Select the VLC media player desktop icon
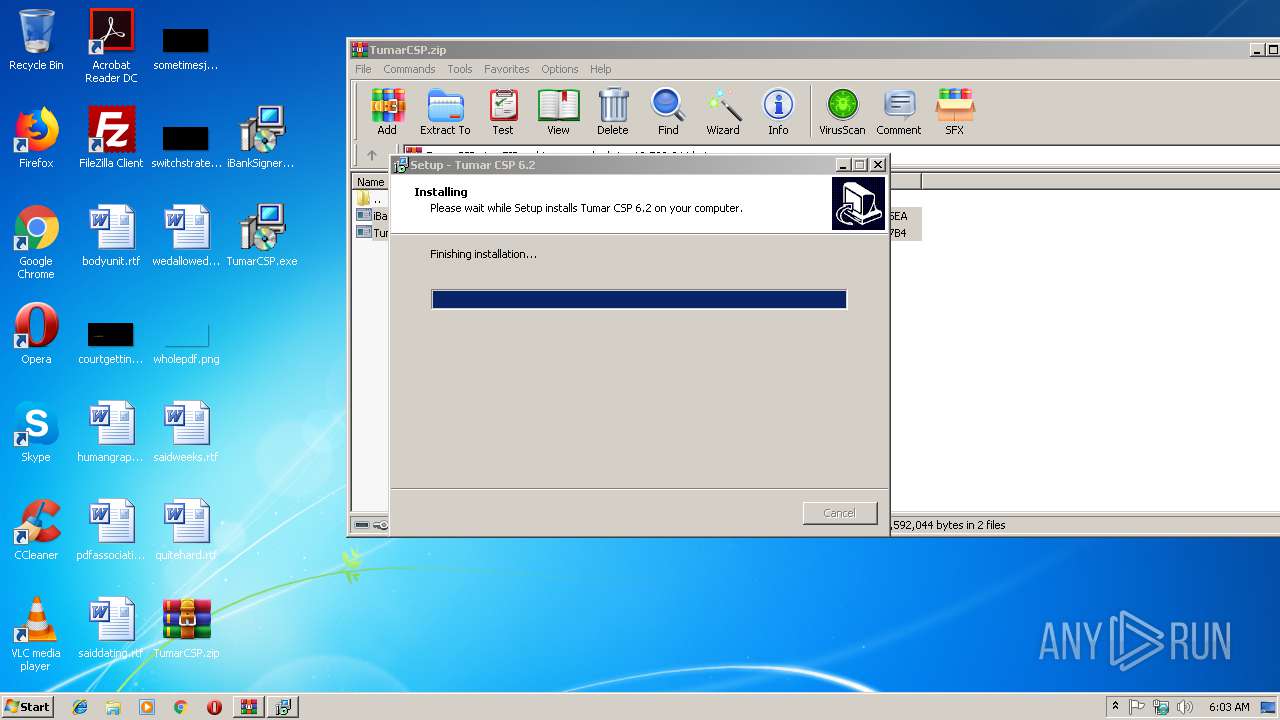This screenshot has height=720, width=1280. [36, 634]
